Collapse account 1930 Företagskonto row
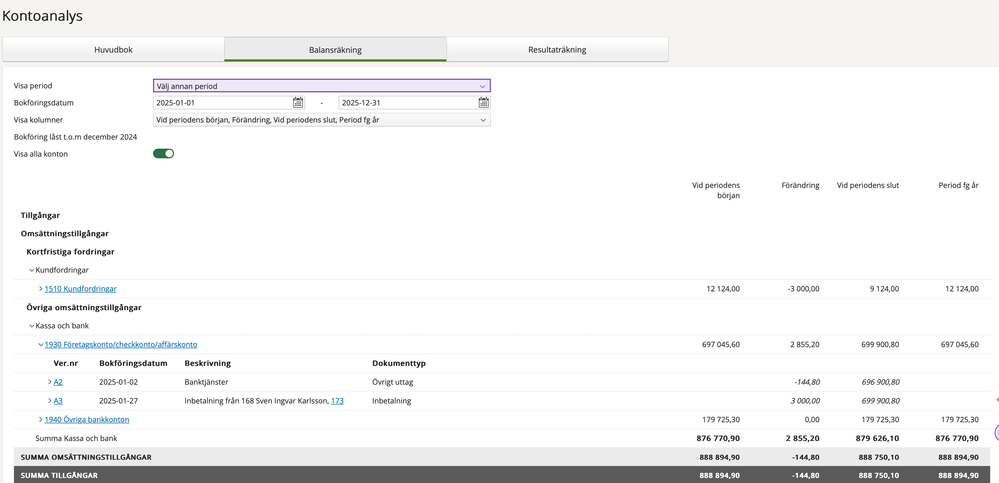Viewport: 999px width, 483px height. click(41, 345)
